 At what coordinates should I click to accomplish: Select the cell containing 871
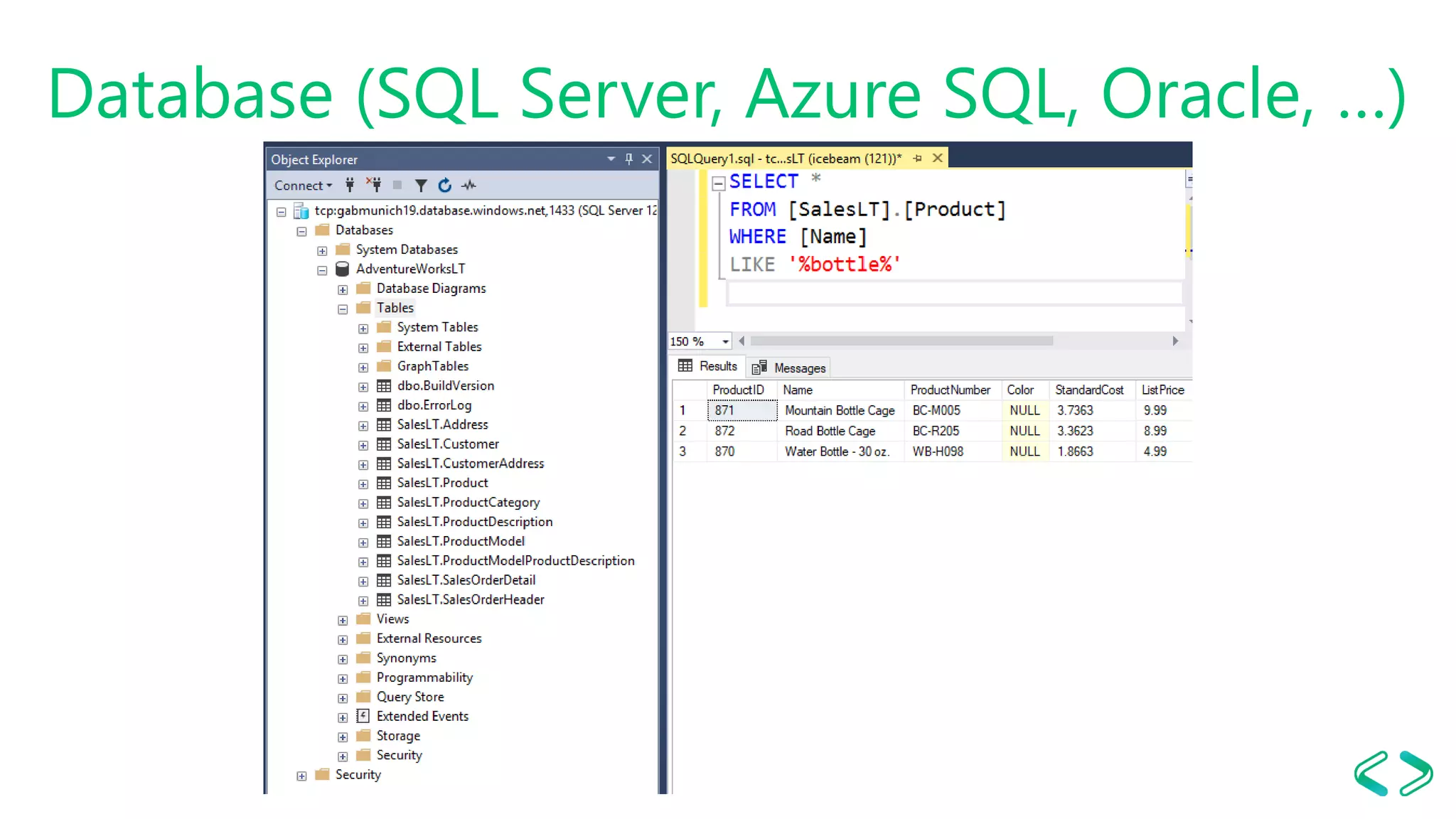click(x=742, y=411)
